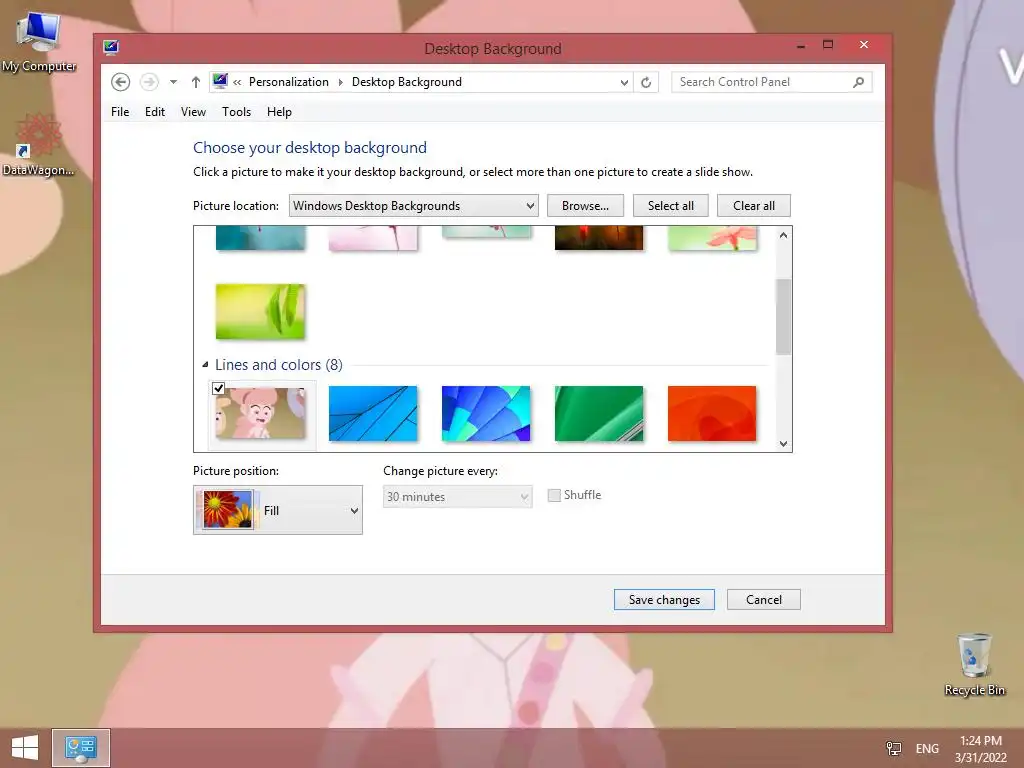Screen dimensions: 1024x768
Task: Select the dark orange flower wallpaper thumbnail
Action: coord(599,238)
